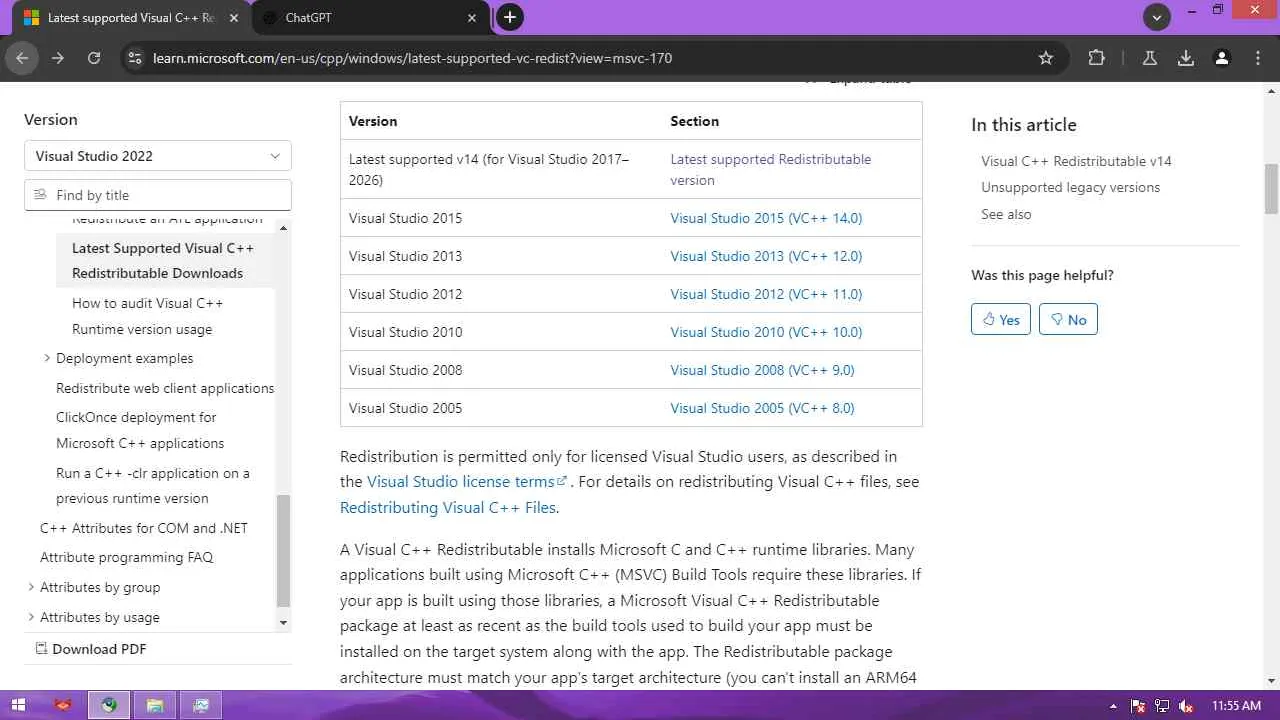Open the Windows Start menu
Image resolution: width=1280 pixels, height=720 pixels.
coord(18,705)
